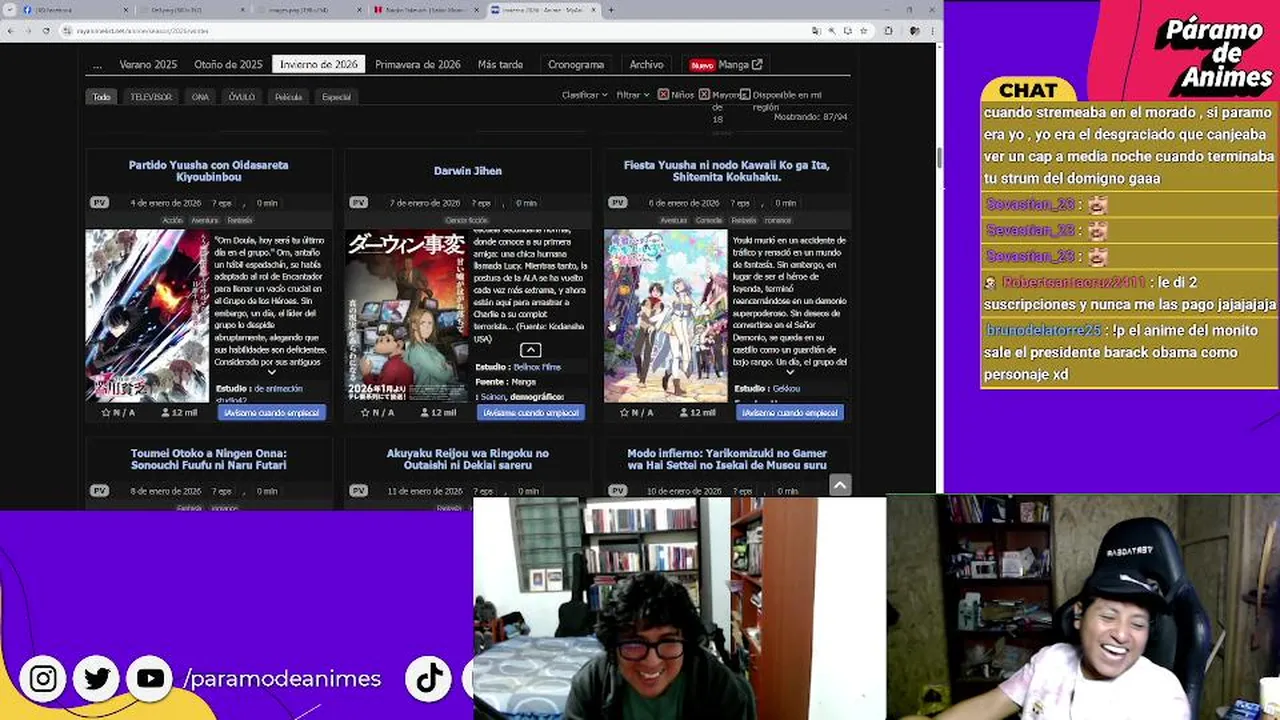The width and height of the screenshot is (1280, 720).
Task: Open Fiesta Yuusha ni nodo Kawaii title
Action: coord(726,171)
